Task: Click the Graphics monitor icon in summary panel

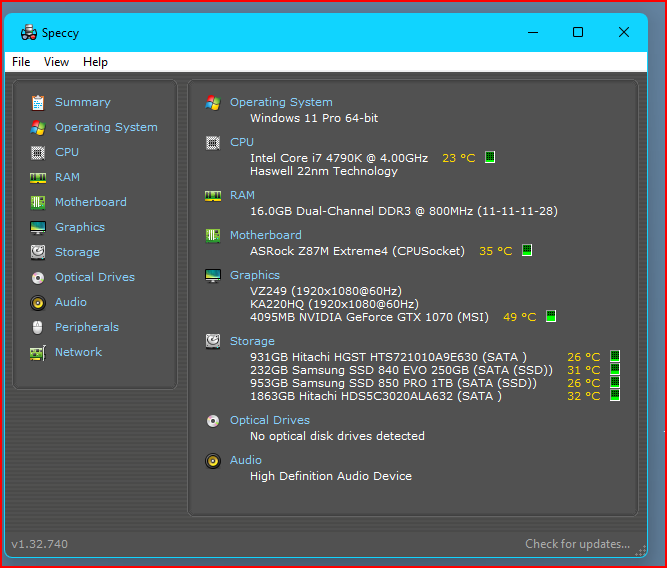Action: (x=213, y=275)
